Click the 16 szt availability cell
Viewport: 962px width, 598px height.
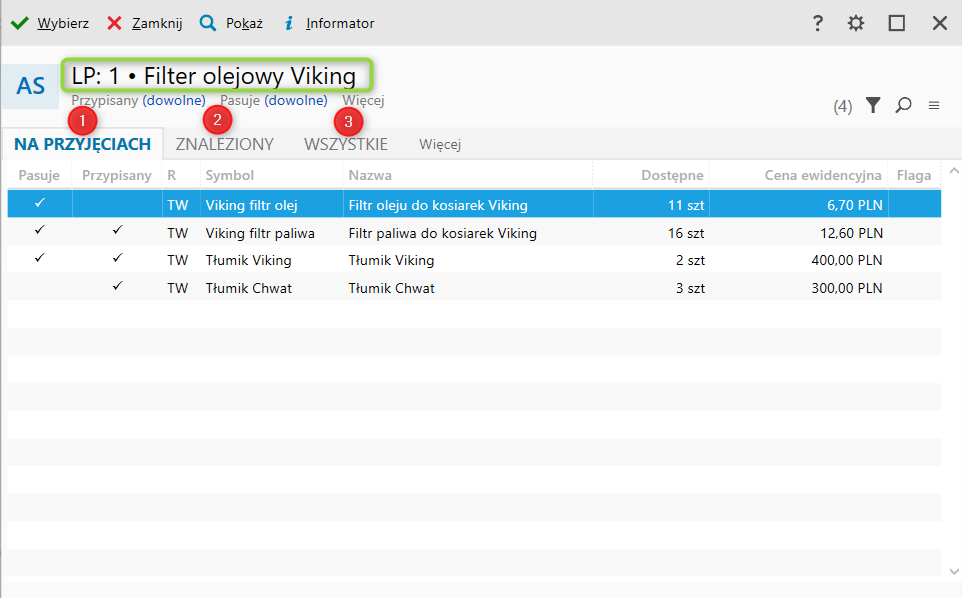click(x=687, y=233)
